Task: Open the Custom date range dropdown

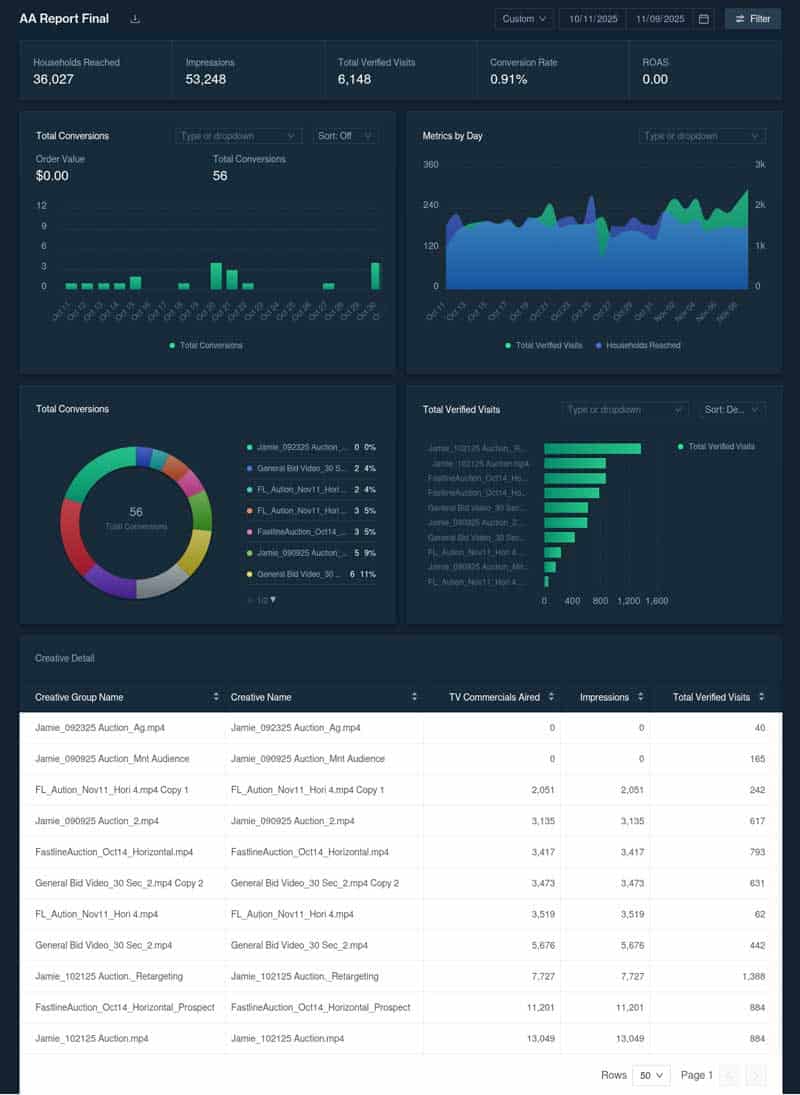Action: click(524, 19)
